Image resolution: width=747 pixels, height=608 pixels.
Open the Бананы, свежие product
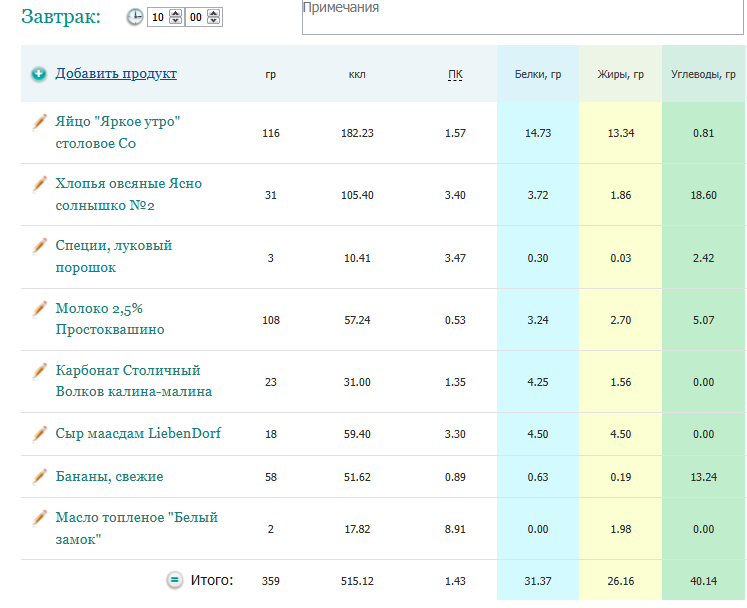(110, 476)
